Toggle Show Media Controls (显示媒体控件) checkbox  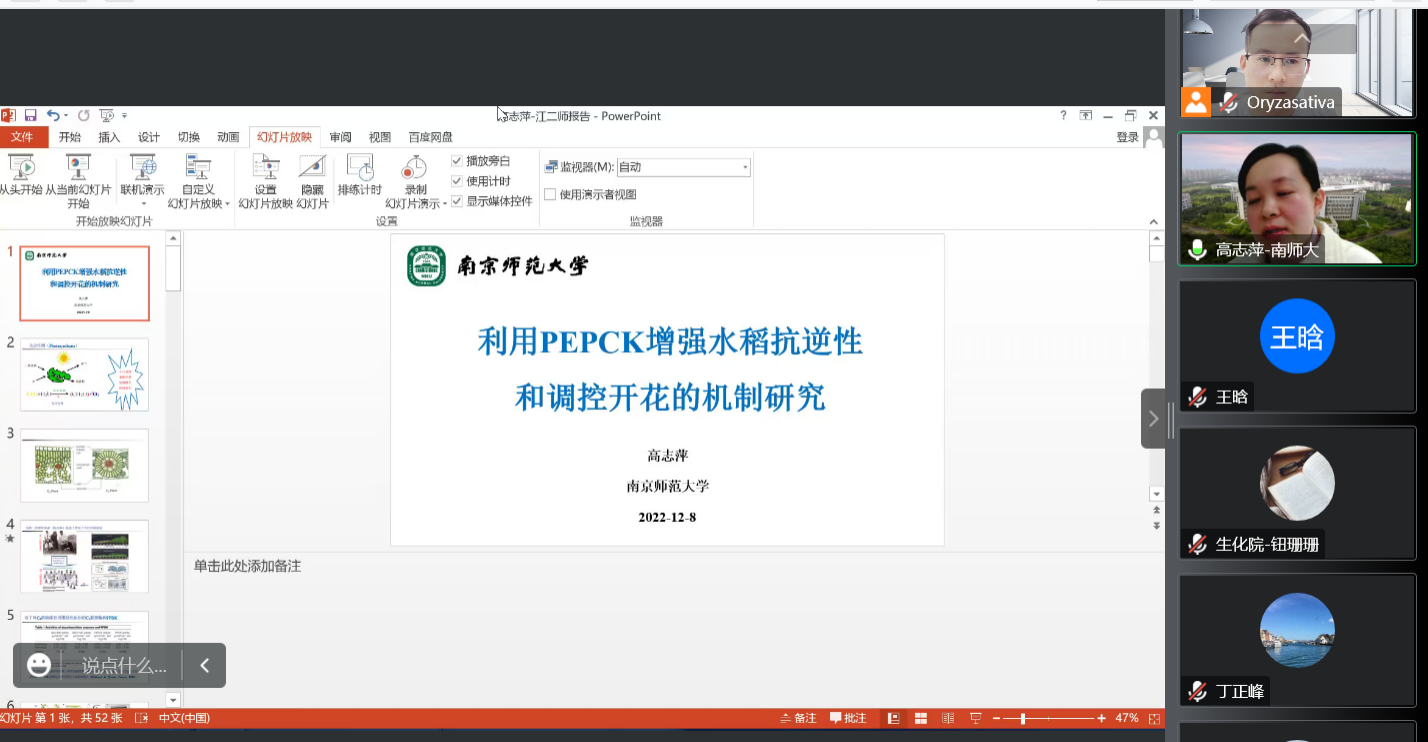457,201
